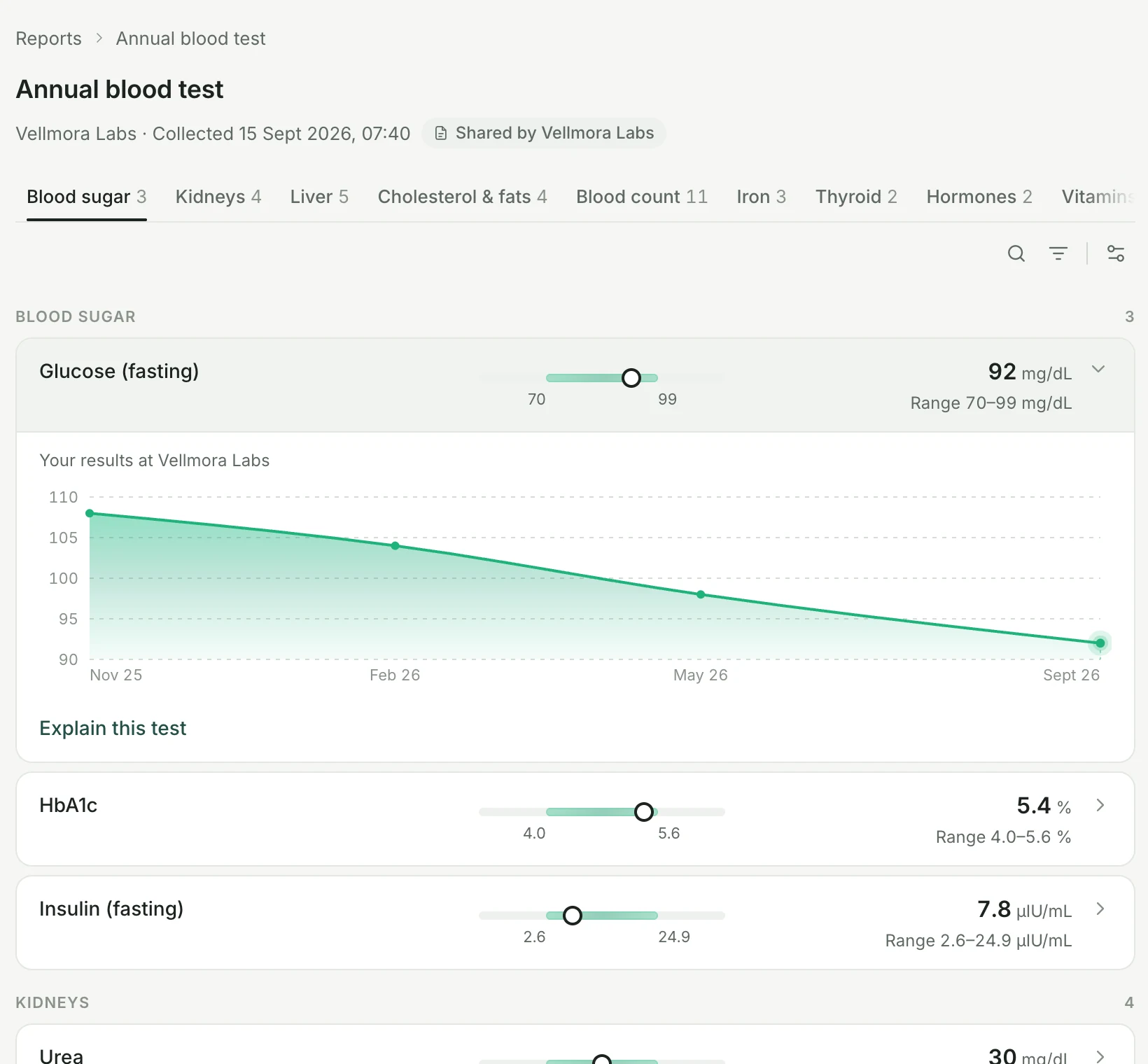Click the HbA1c range marker
This screenshot has width=1148, height=1064.
click(644, 812)
